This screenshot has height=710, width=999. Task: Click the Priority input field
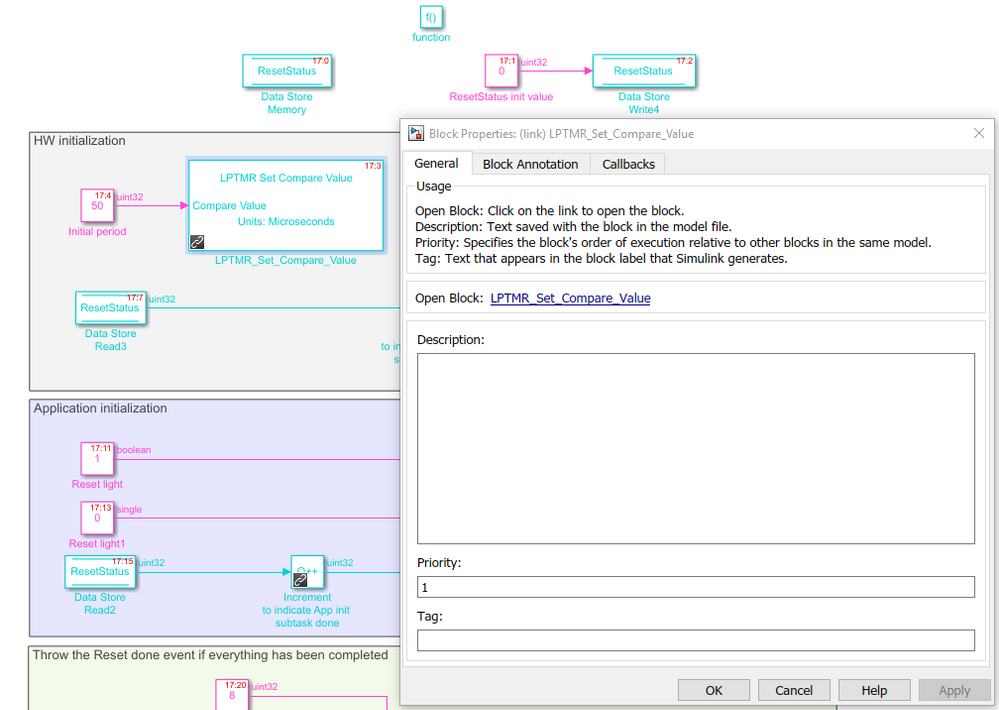[696, 587]
